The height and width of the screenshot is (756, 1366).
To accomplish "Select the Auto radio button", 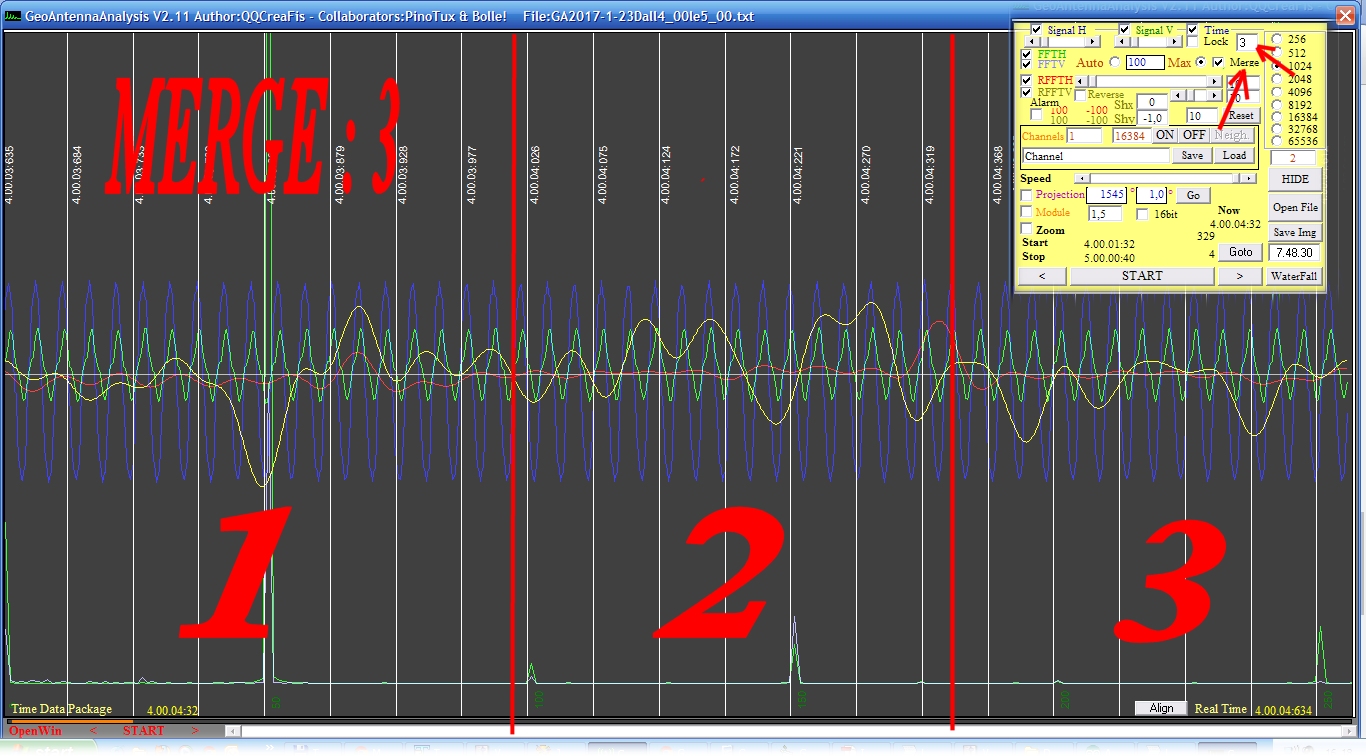I will [1115, 62].
